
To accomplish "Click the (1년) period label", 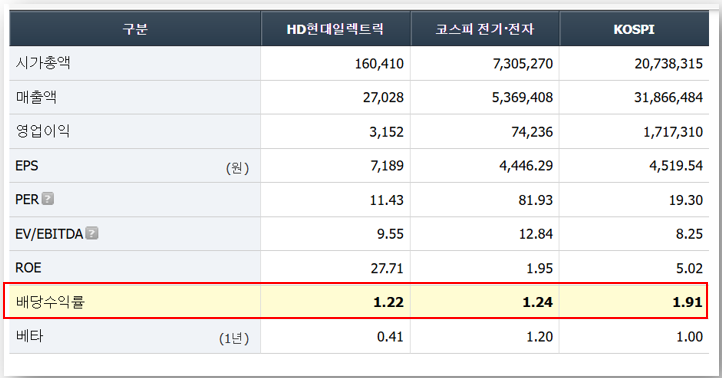I will click(234, 338).
